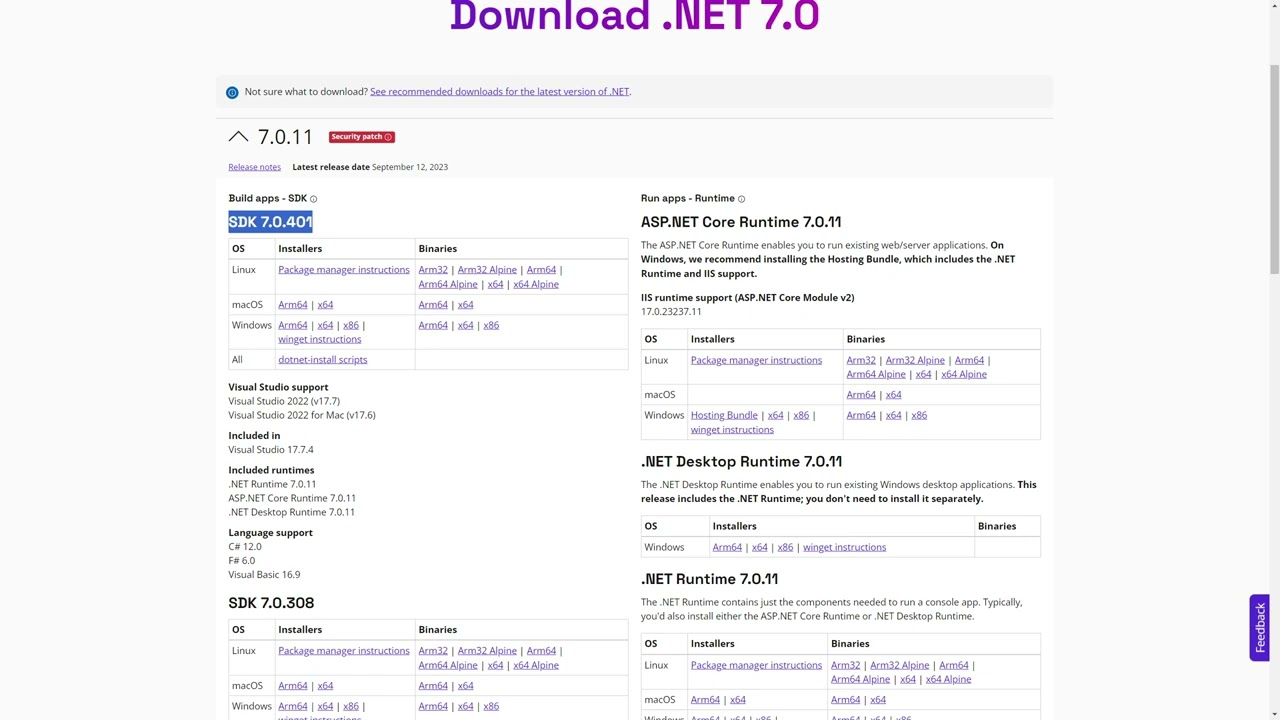Open 'See recommended downloads for the latest version of .NET'
This screenshot has width=1280, height=720.
(x=500, y=91)
